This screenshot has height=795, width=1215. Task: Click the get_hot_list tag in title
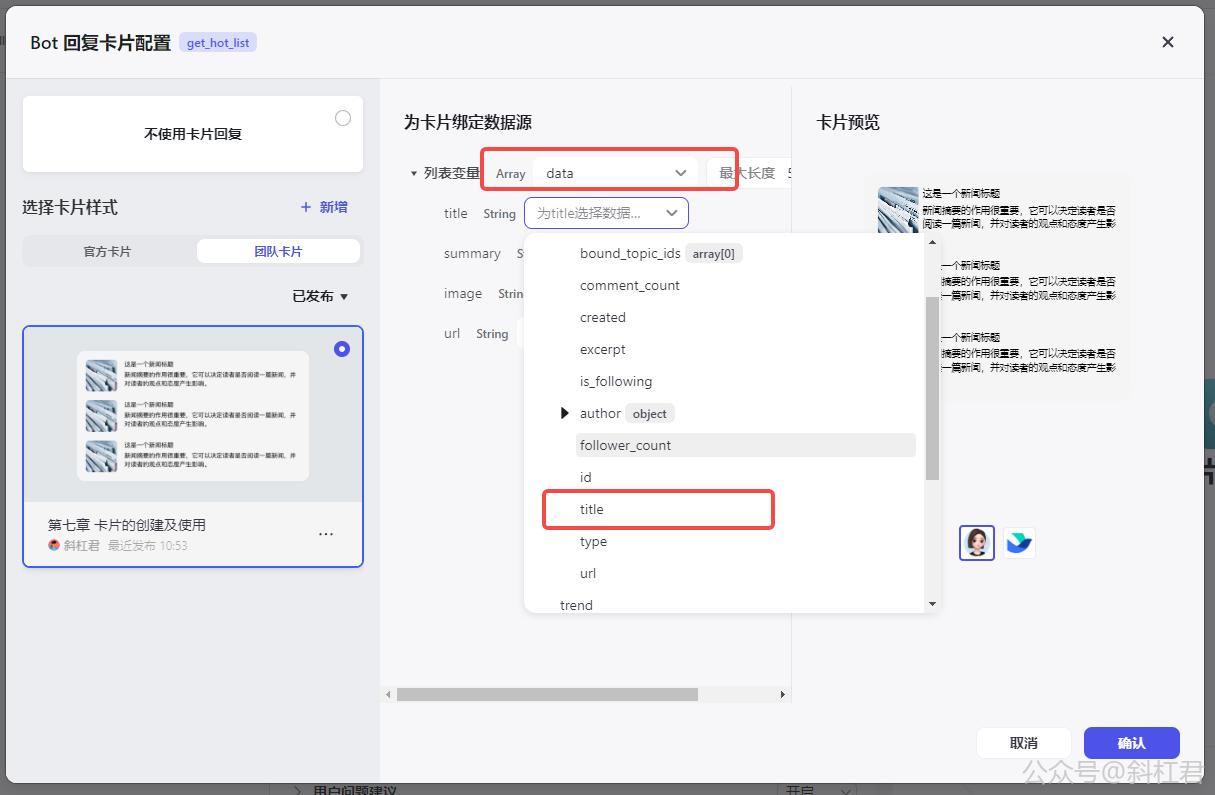coord(218,43)
